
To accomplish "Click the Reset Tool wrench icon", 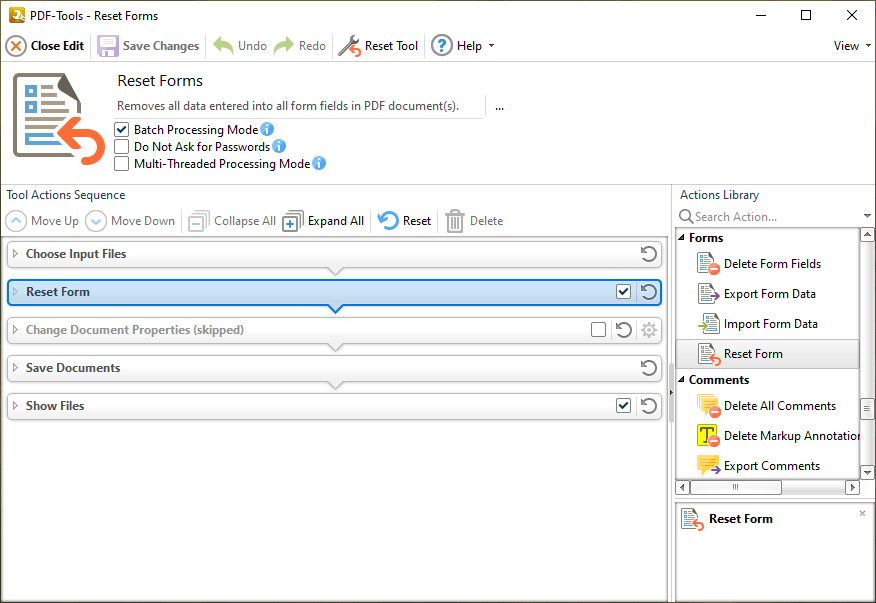I will (x=349, y=46).
